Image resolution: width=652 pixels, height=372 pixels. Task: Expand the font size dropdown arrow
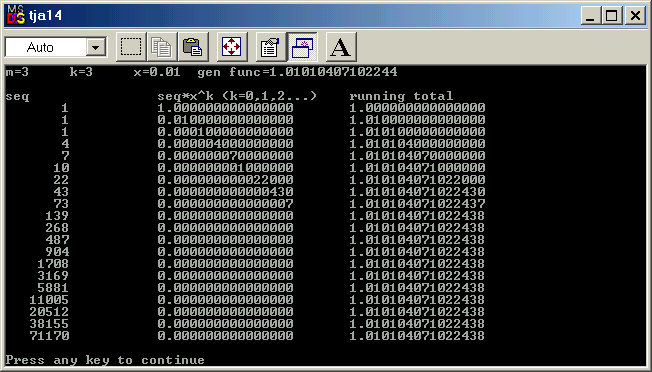tap(96, 47)
